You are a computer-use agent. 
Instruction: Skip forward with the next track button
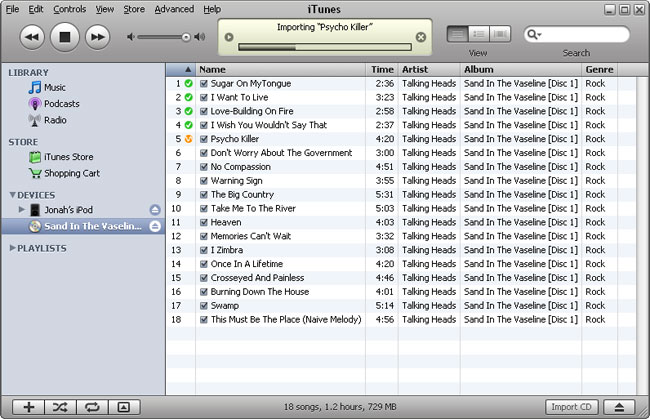(x=97, y=37)
